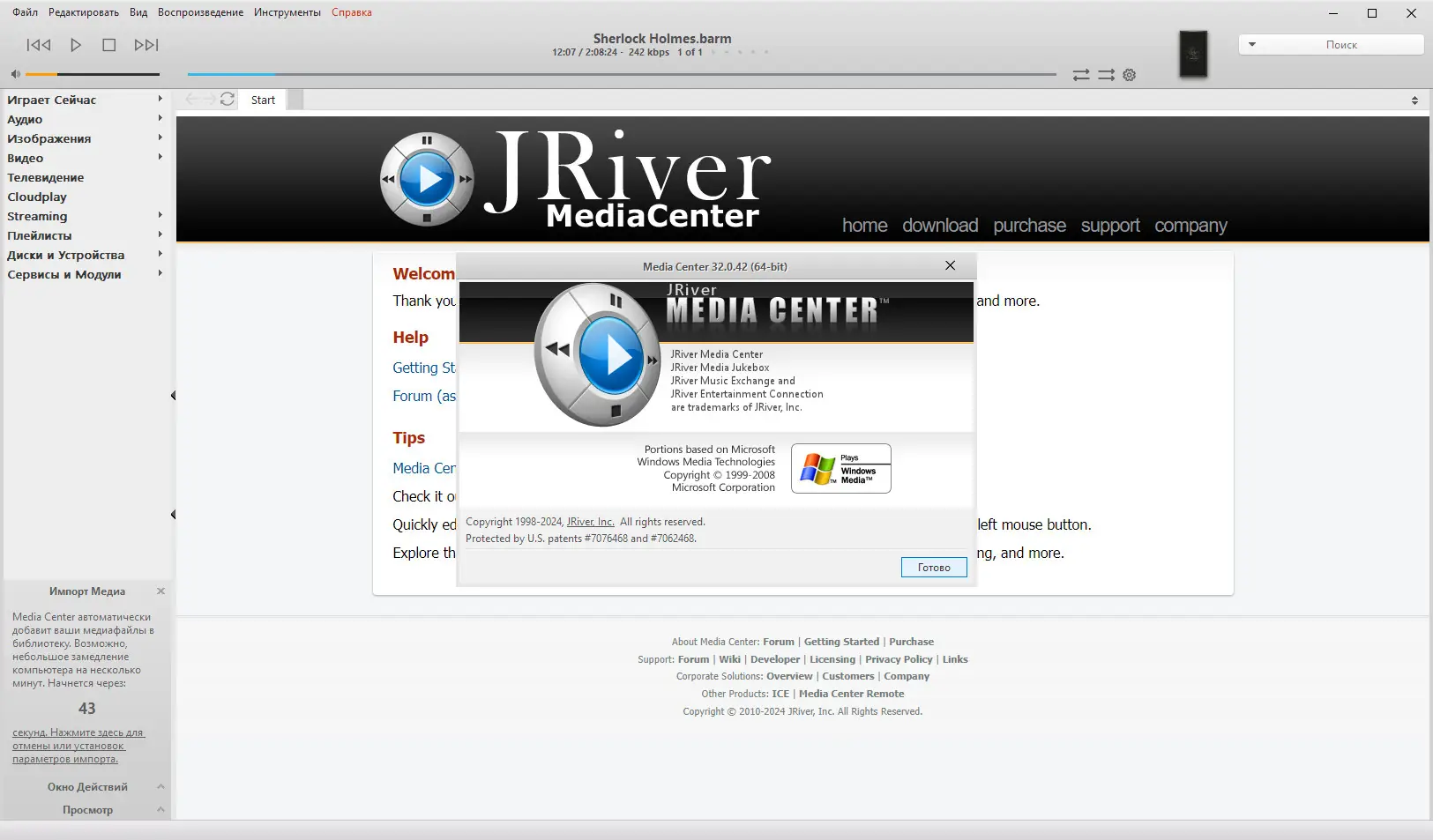Click Готово to dismiss the about dialog
This screenshot has width=1433, height=840.
click(934, 568)
